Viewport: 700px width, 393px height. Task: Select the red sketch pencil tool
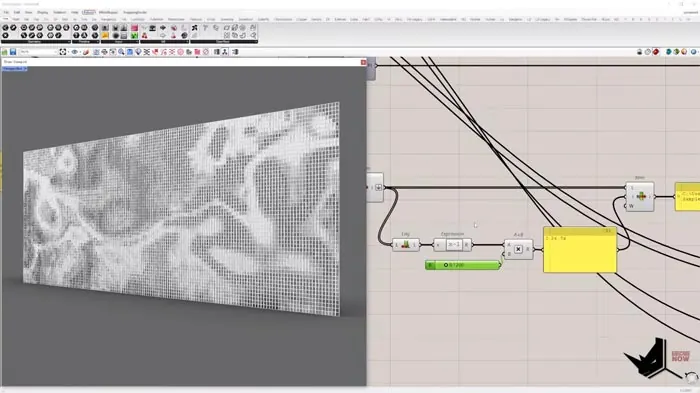(85, 52)
